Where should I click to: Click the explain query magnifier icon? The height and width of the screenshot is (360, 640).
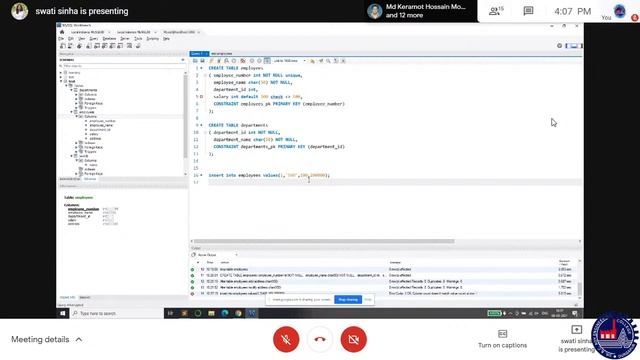[x=226, y=61]
